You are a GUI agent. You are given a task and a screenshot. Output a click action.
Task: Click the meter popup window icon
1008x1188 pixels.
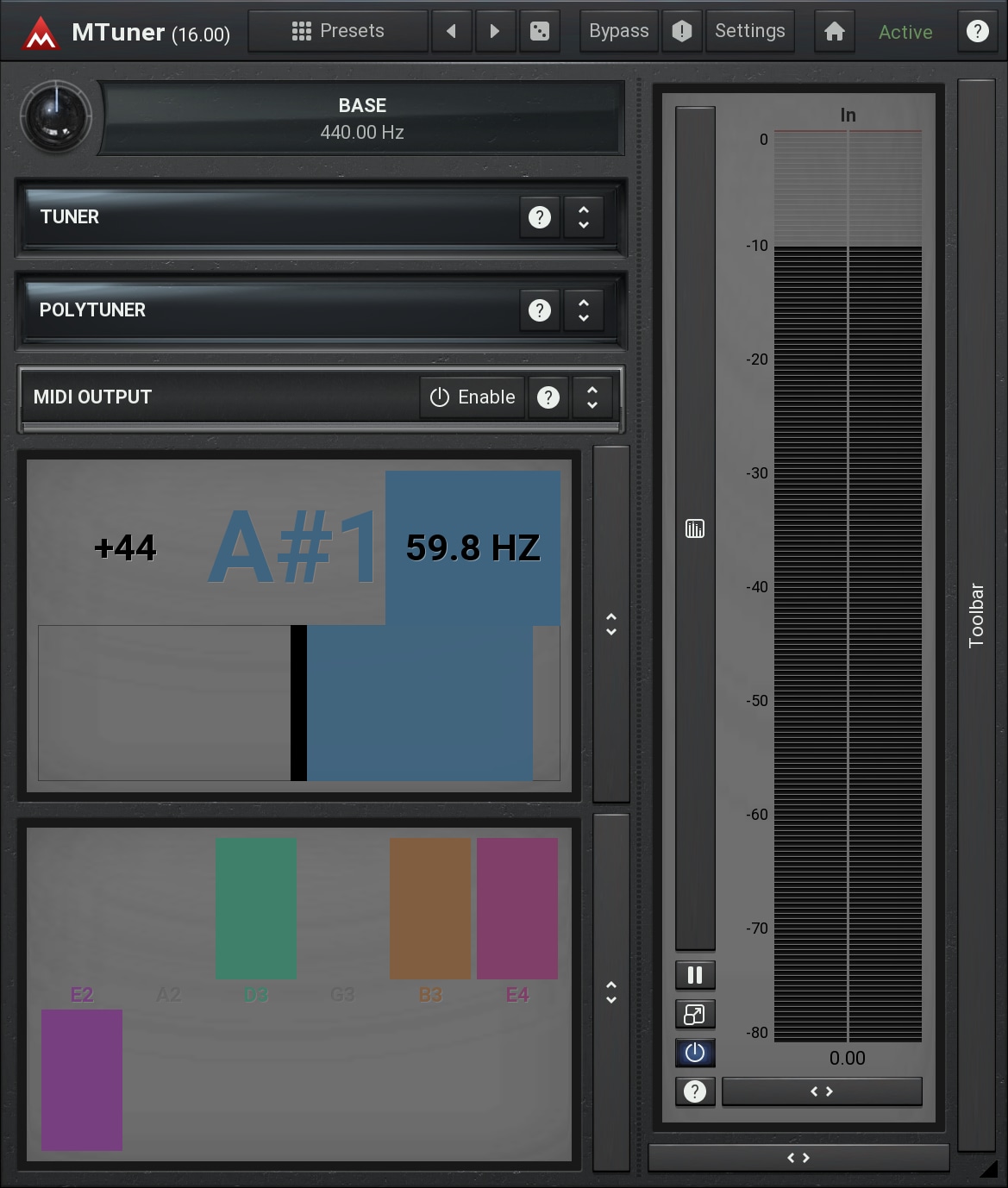[x=695, y=1015]
